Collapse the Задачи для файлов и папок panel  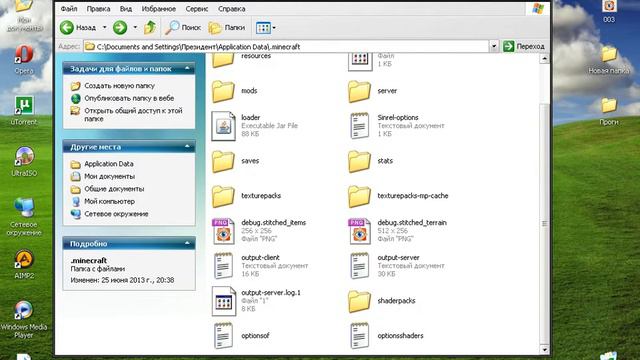point(187,69)
